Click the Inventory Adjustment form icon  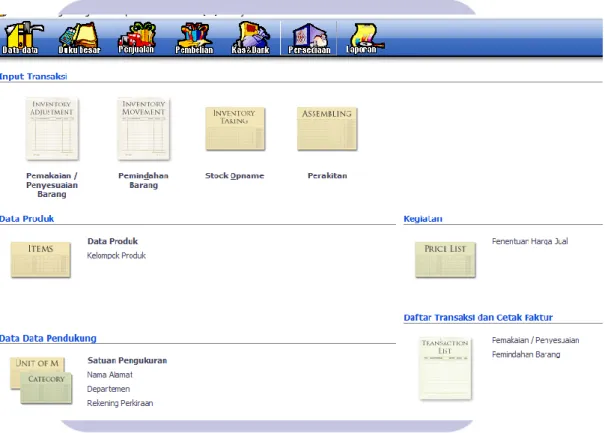pyautogui.click(x=52, y=129)
